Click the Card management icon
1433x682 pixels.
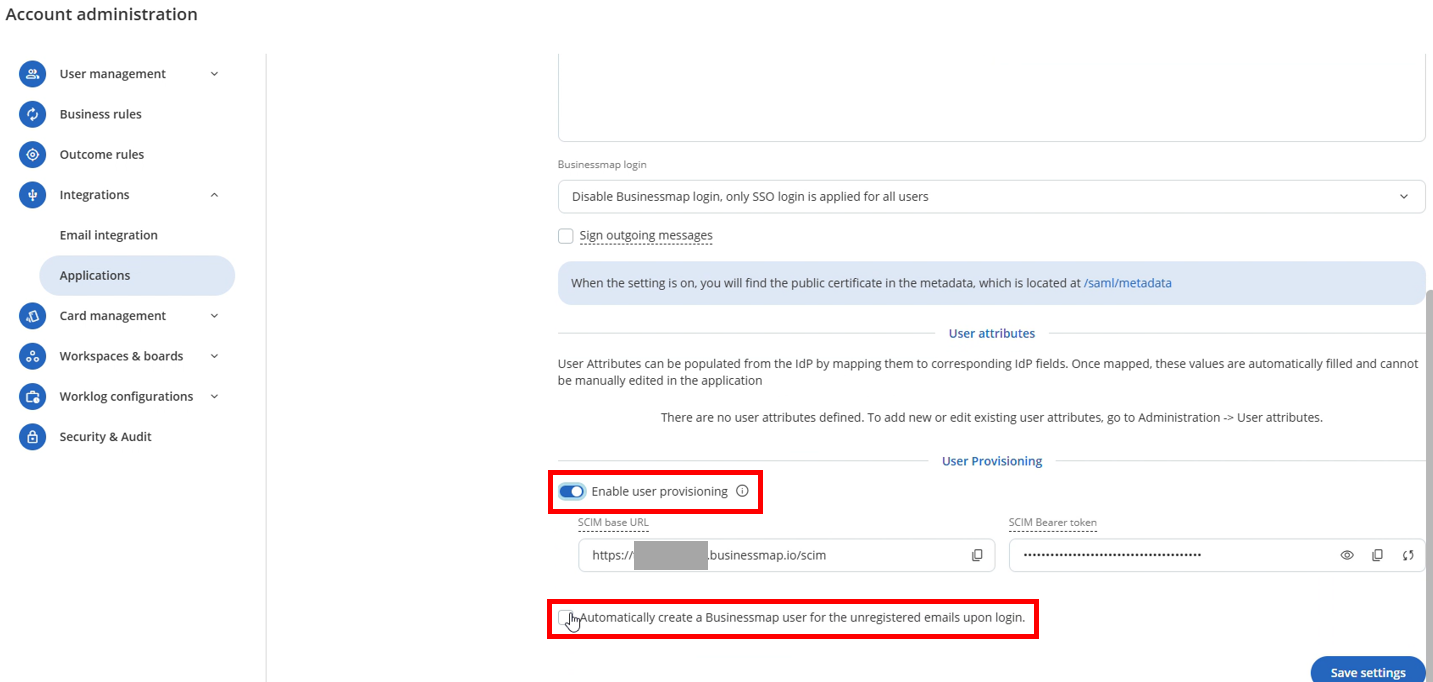pyautogui.click(x=32, y=316)
